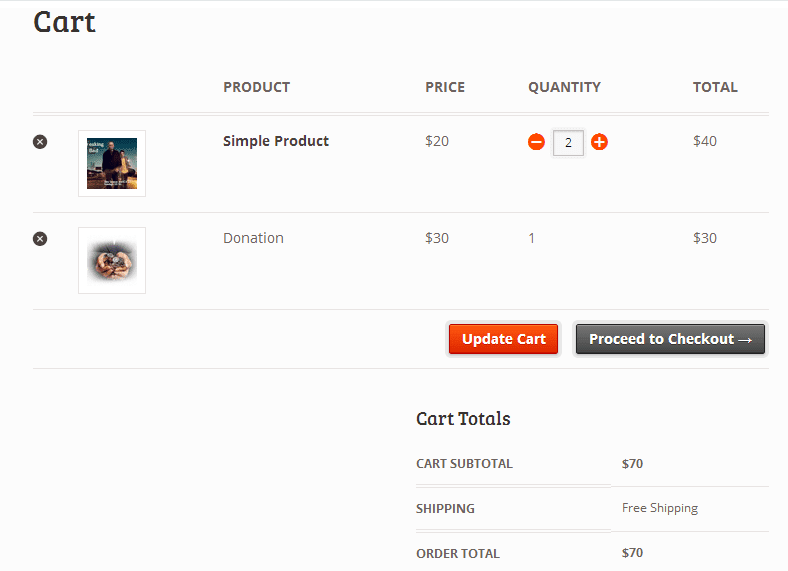
Task: Click the Free Shipping text
Action: coord(660,508)
